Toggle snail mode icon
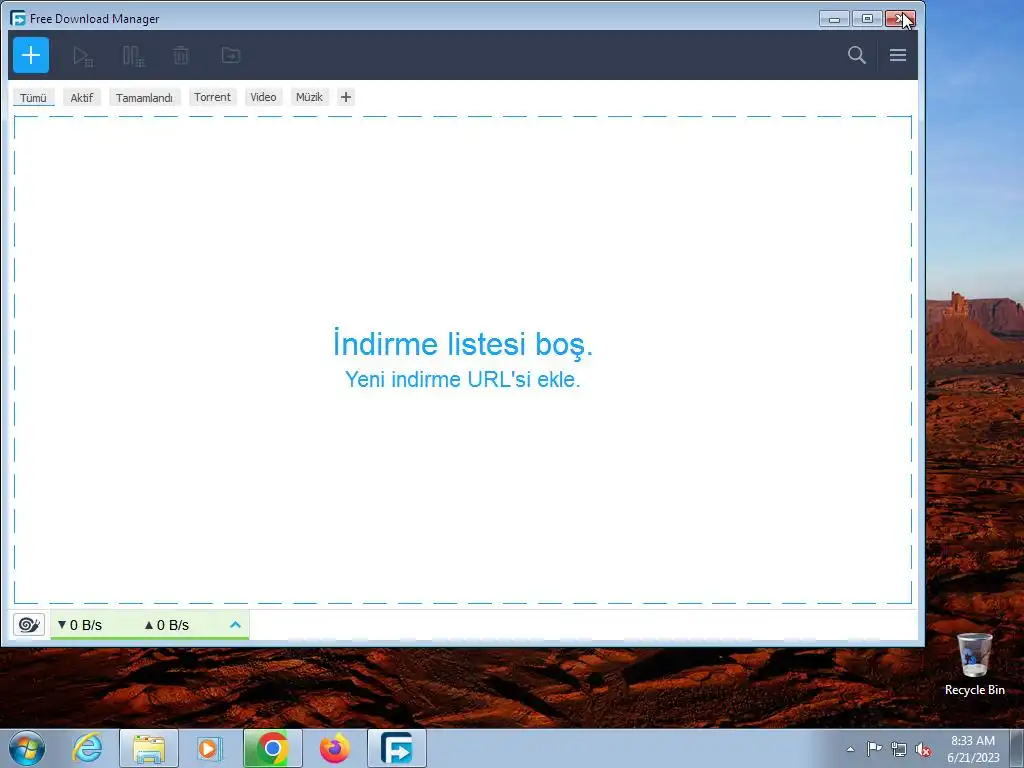 tap(29, 625)
